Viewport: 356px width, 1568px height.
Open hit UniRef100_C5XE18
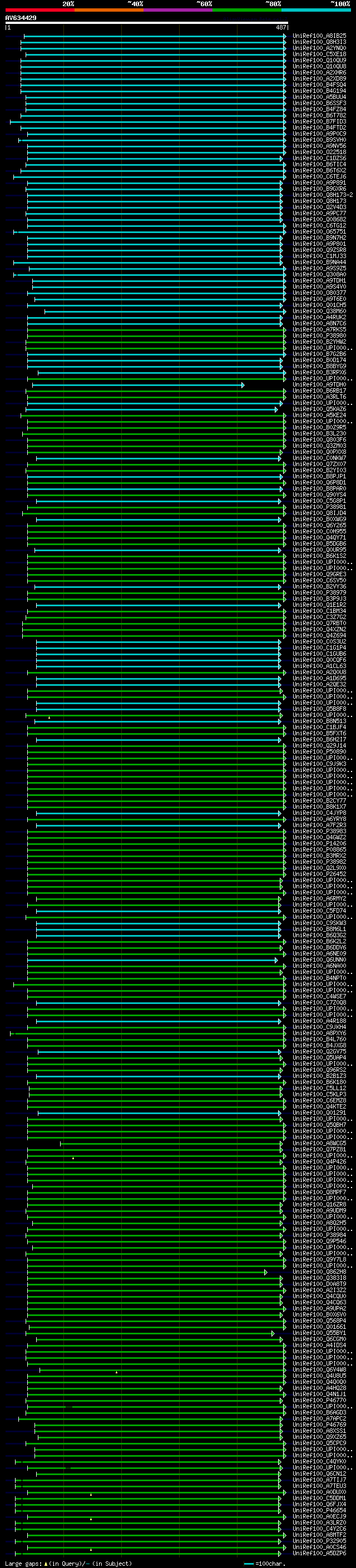(319, 54)
